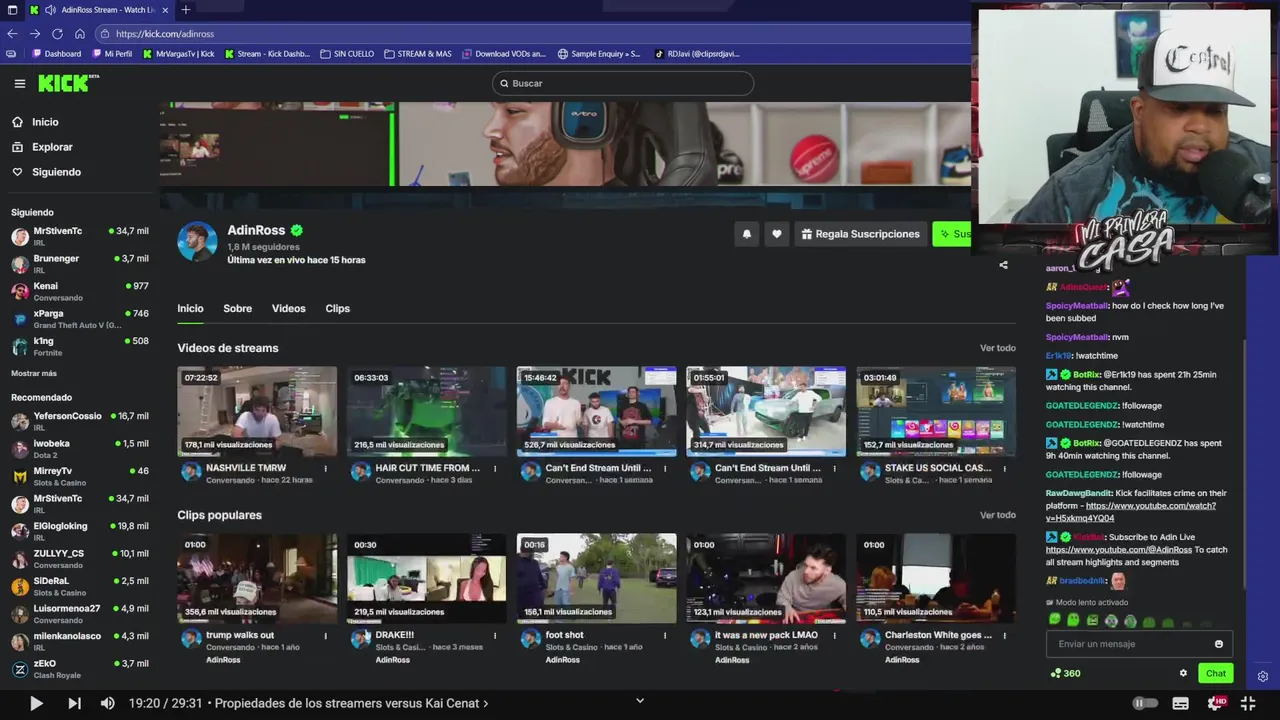1280x720 pixels.
Task: Mute the YouTube player volume
Action: [108, 703]
